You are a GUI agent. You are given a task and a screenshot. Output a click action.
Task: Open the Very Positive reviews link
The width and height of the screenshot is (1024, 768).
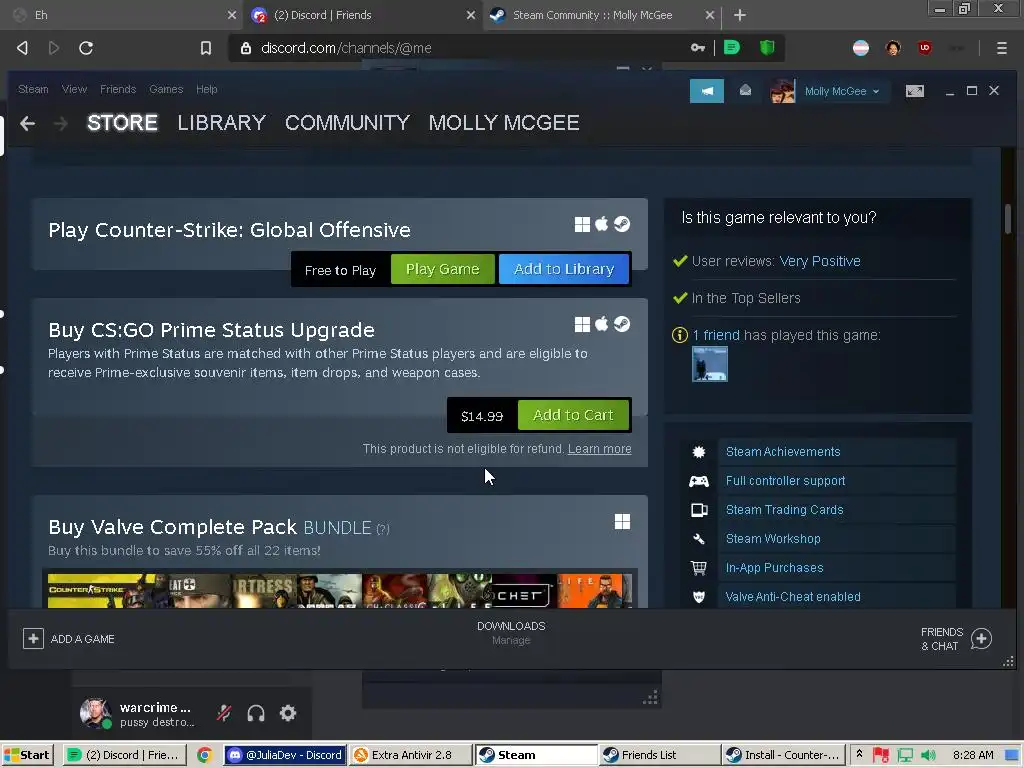[x=820, y=261]
